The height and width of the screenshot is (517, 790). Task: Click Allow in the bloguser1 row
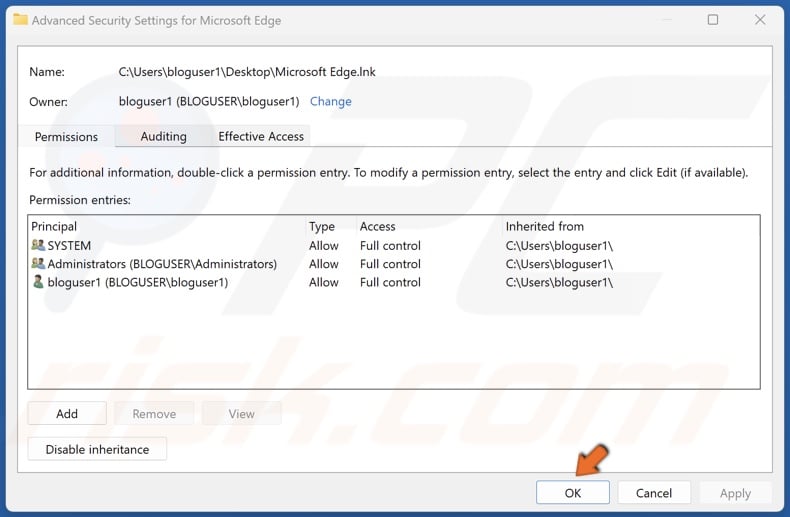coord(323,282)
